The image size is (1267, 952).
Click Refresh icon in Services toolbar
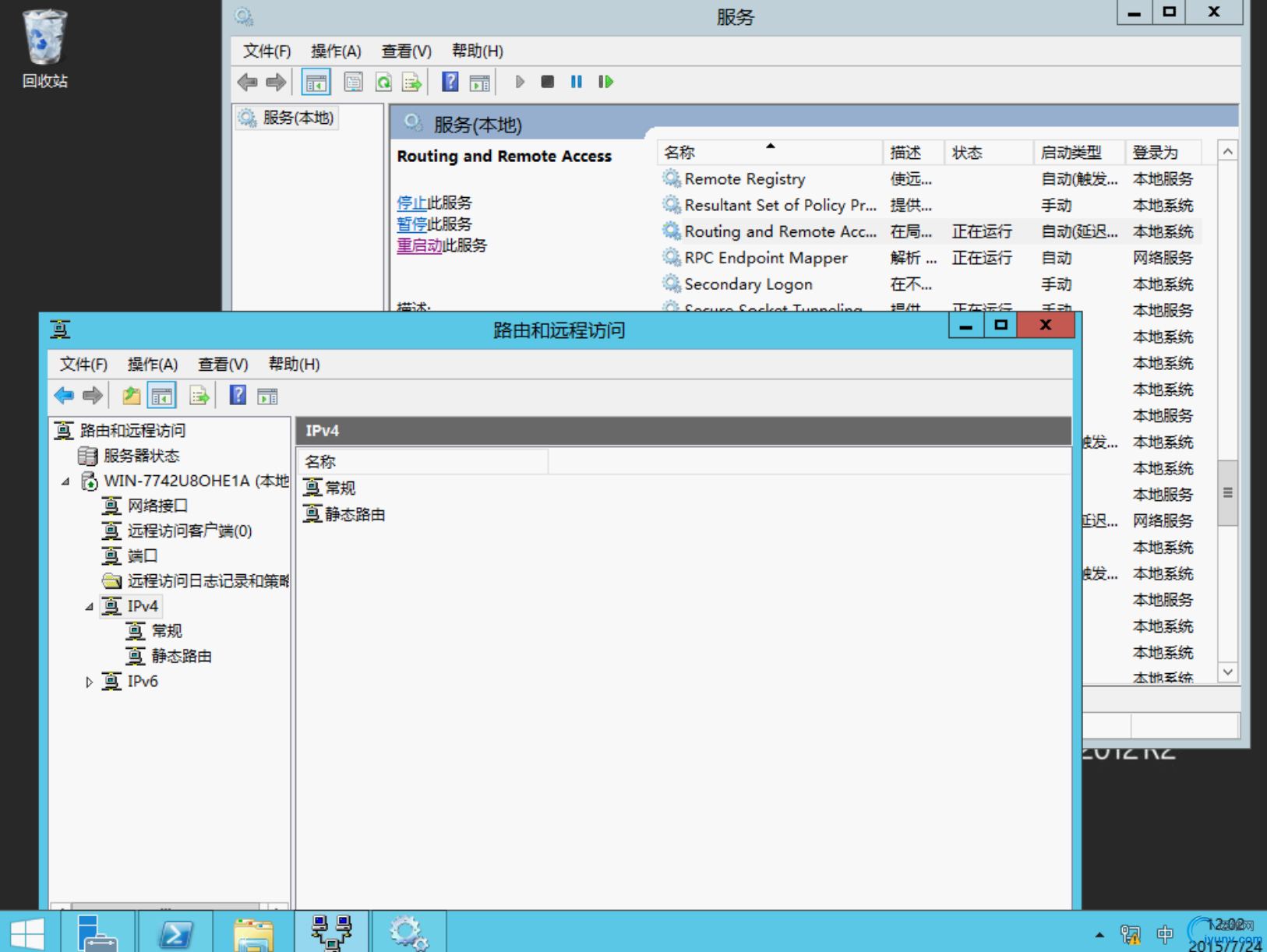click(x=383, y=82)
